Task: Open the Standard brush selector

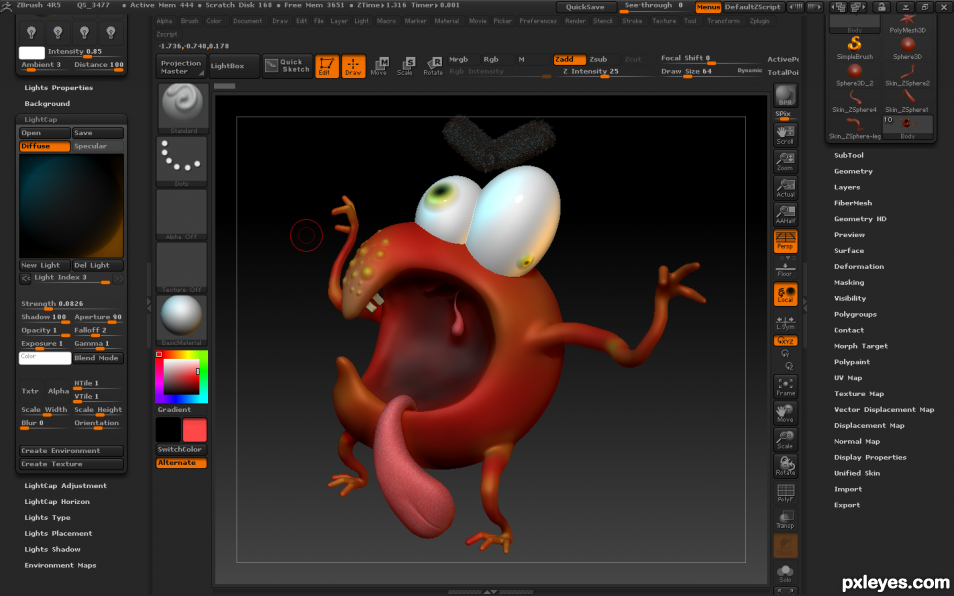Action: 182,108
